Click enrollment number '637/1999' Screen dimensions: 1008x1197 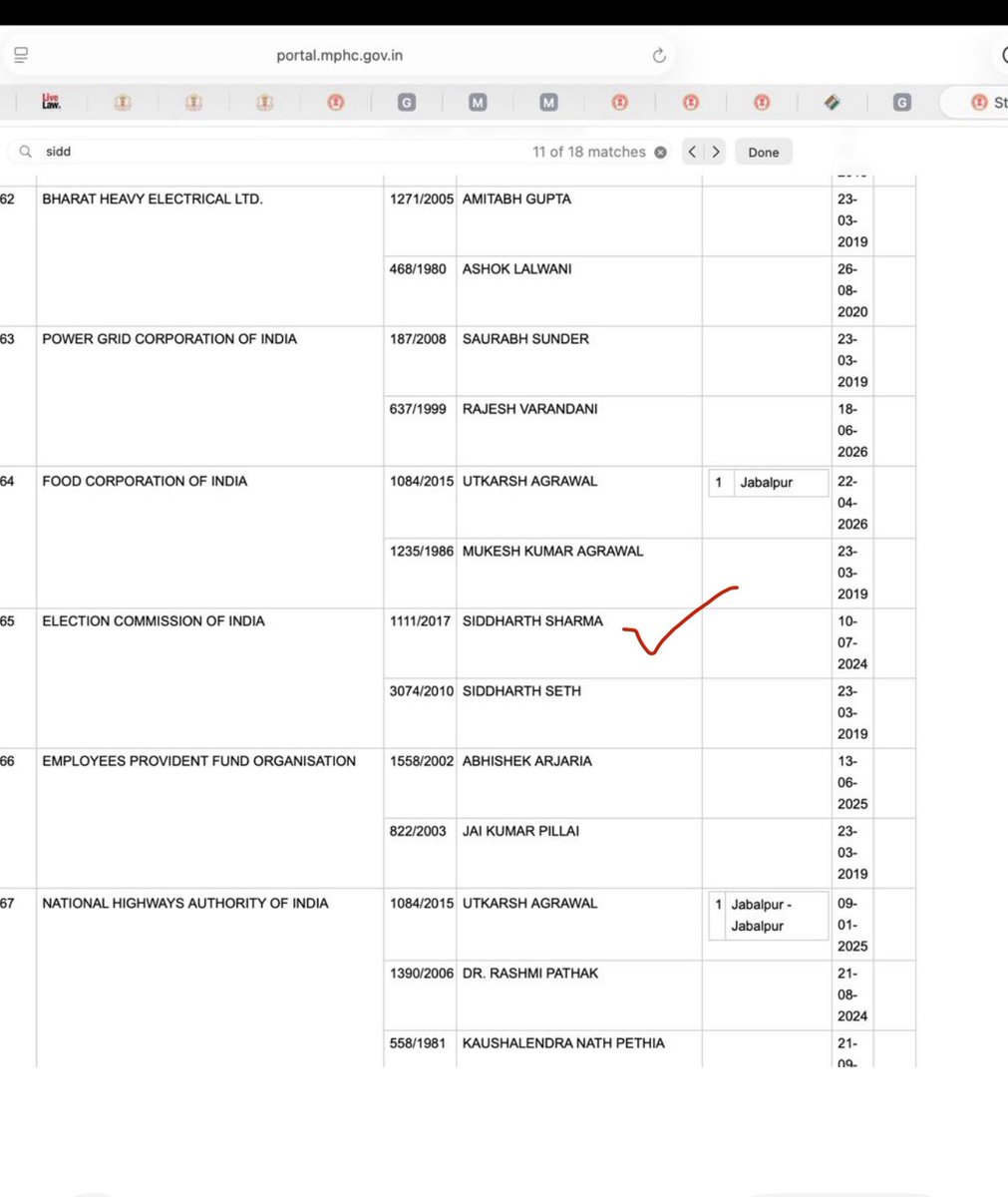pos(418,409)
